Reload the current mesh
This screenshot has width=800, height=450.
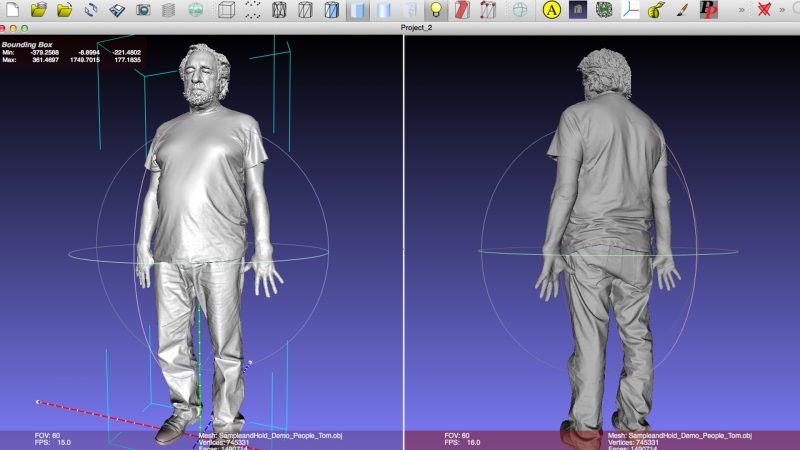pyautogui.click(x=92, y=10)
